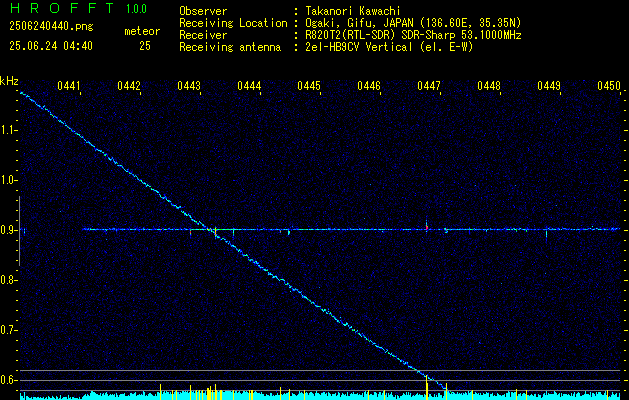Click the 0.6 frequency axis label

(x=8, y=380)
